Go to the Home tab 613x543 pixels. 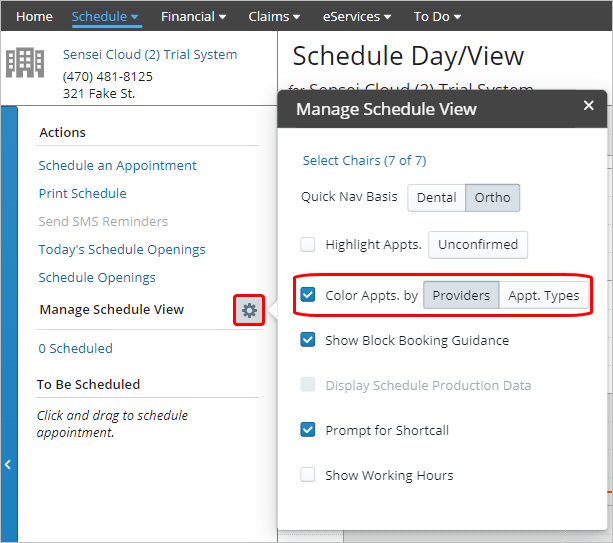35,17
